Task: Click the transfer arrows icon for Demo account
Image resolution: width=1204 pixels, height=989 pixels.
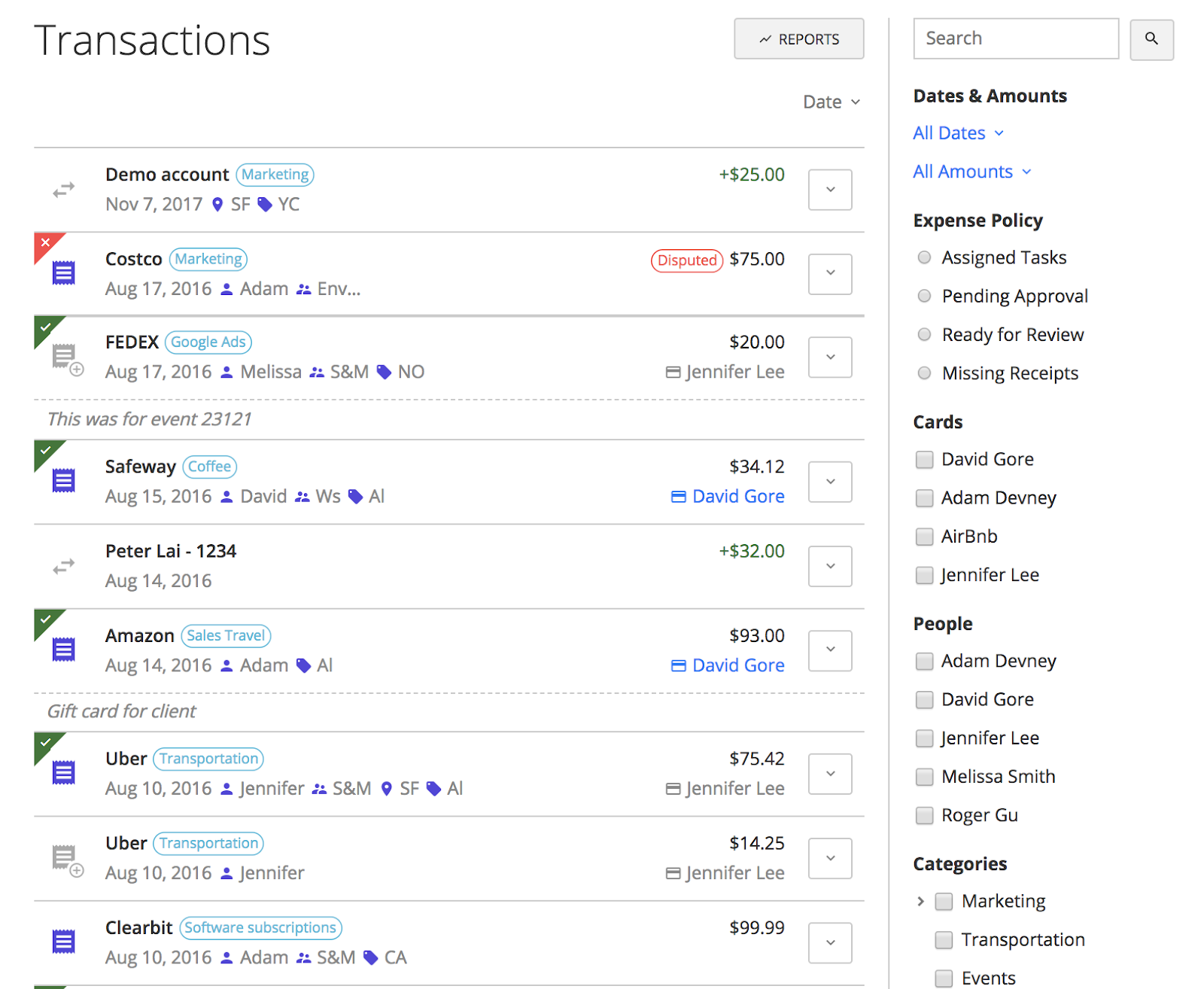Action: 64,190
